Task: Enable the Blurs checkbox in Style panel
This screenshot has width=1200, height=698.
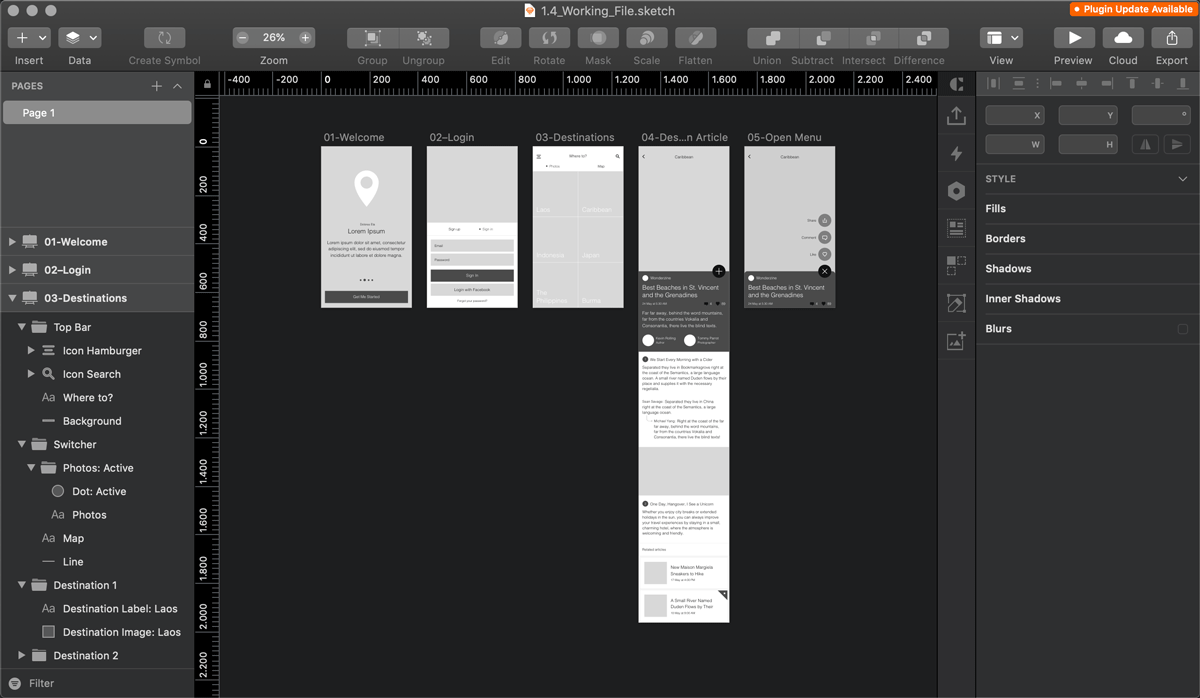Action: pyautogui.click(x=1183, y=328)
